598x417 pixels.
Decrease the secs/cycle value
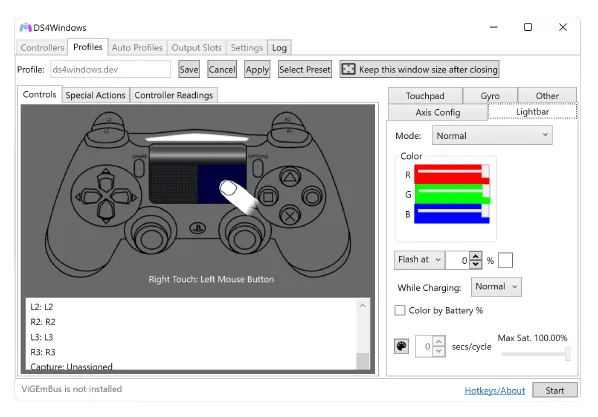439,351
